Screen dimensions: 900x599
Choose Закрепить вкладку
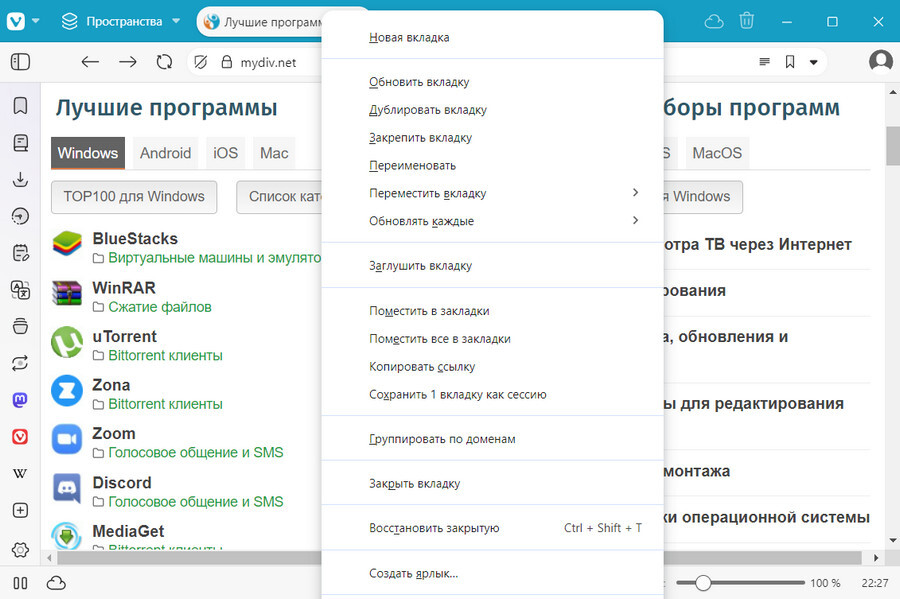492,138
